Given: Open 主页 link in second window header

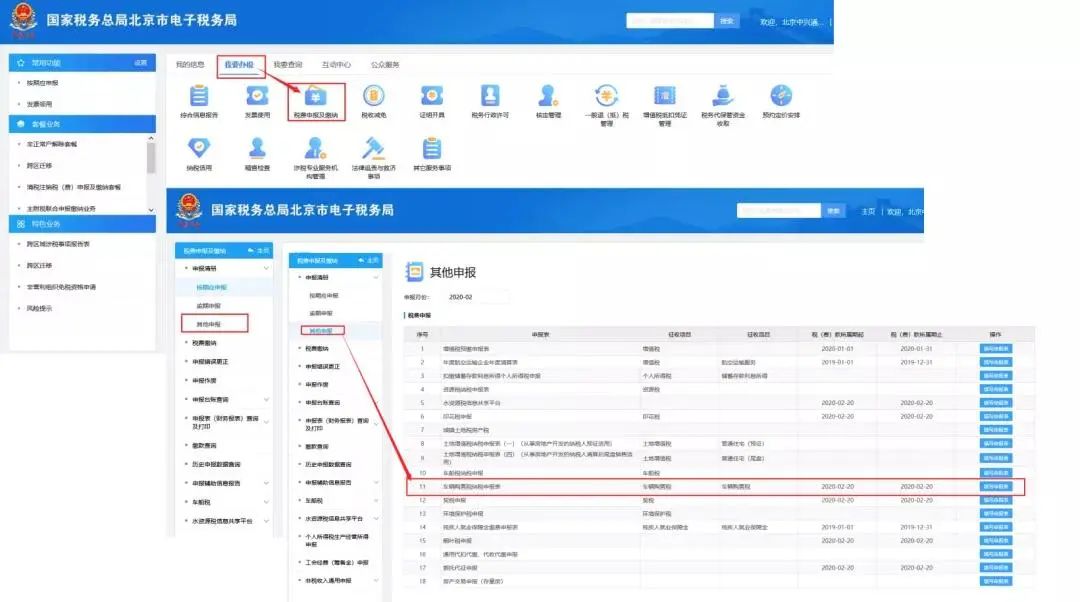Looking at the screenshot, I should 868,211.
